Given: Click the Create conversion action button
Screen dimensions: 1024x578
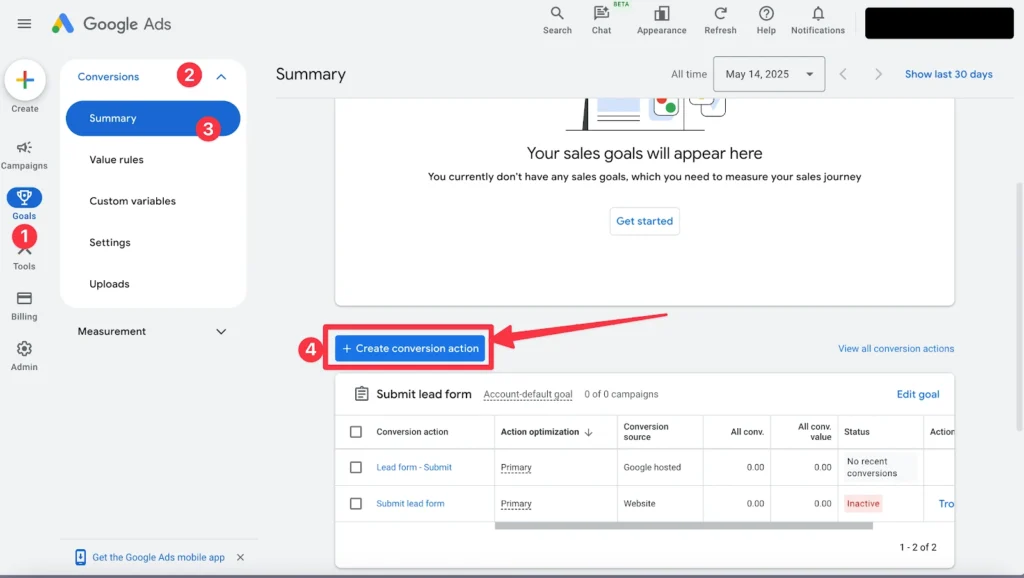Looking at the screenshot, I should tap(408, 347).
